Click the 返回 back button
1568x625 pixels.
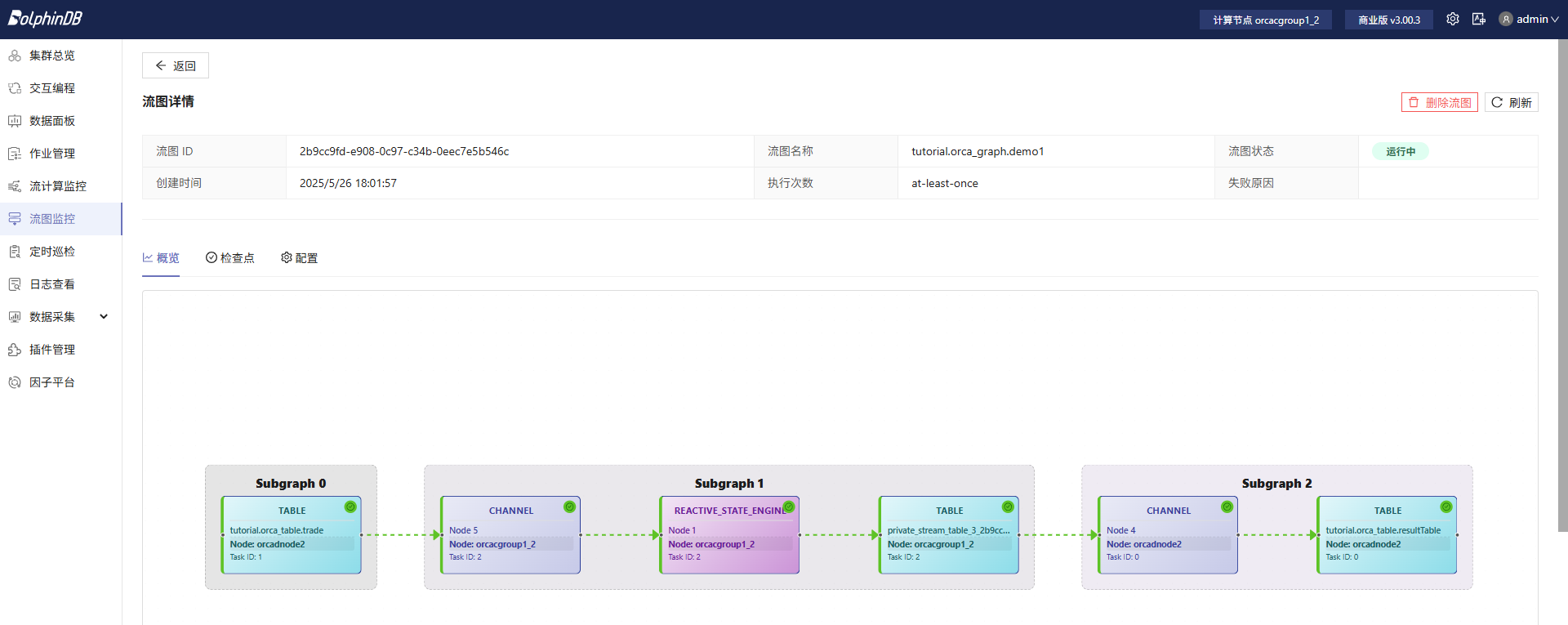pyautogui.click(x=176, y=65)
